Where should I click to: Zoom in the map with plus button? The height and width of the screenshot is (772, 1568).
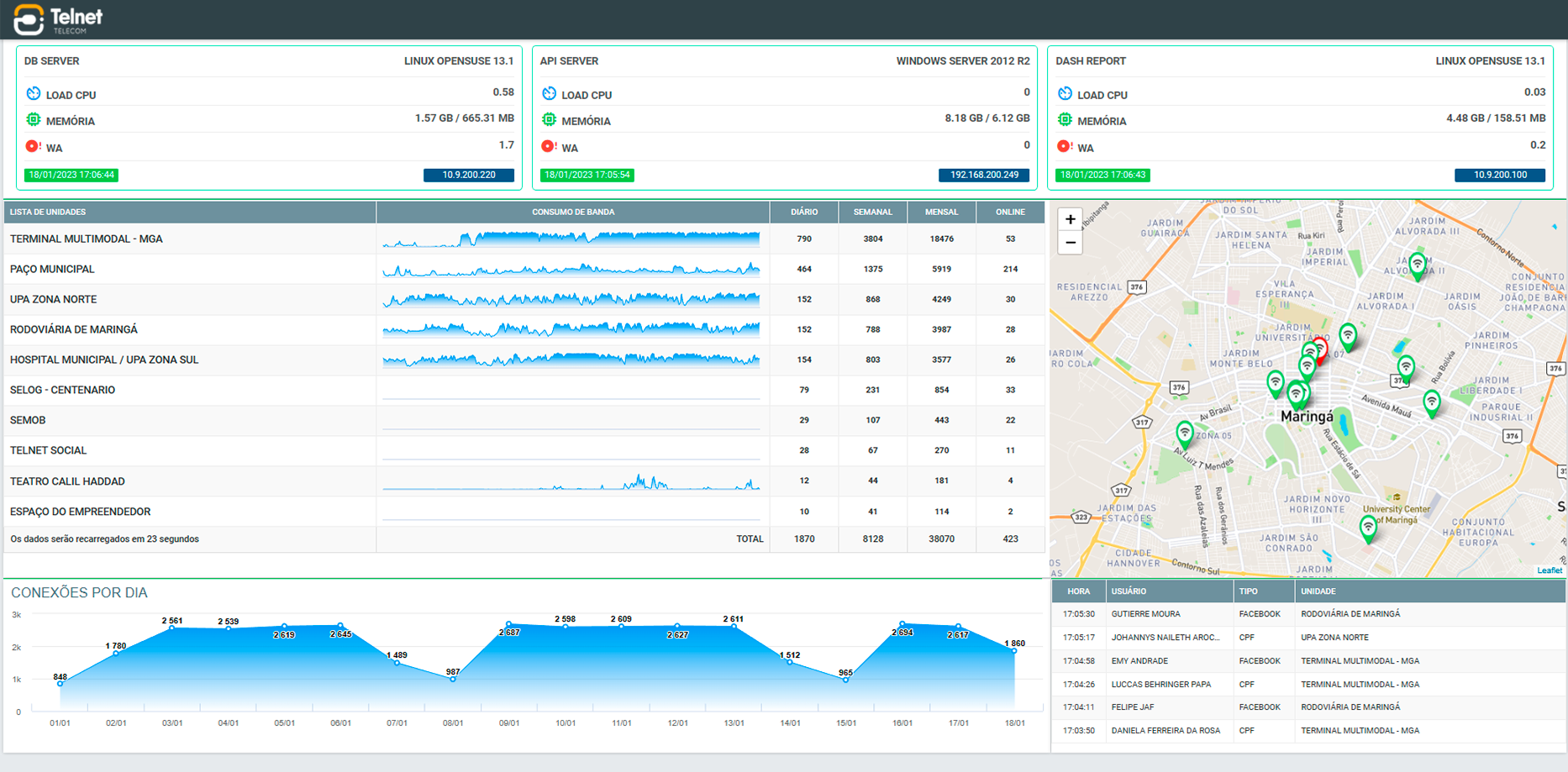1070,219
